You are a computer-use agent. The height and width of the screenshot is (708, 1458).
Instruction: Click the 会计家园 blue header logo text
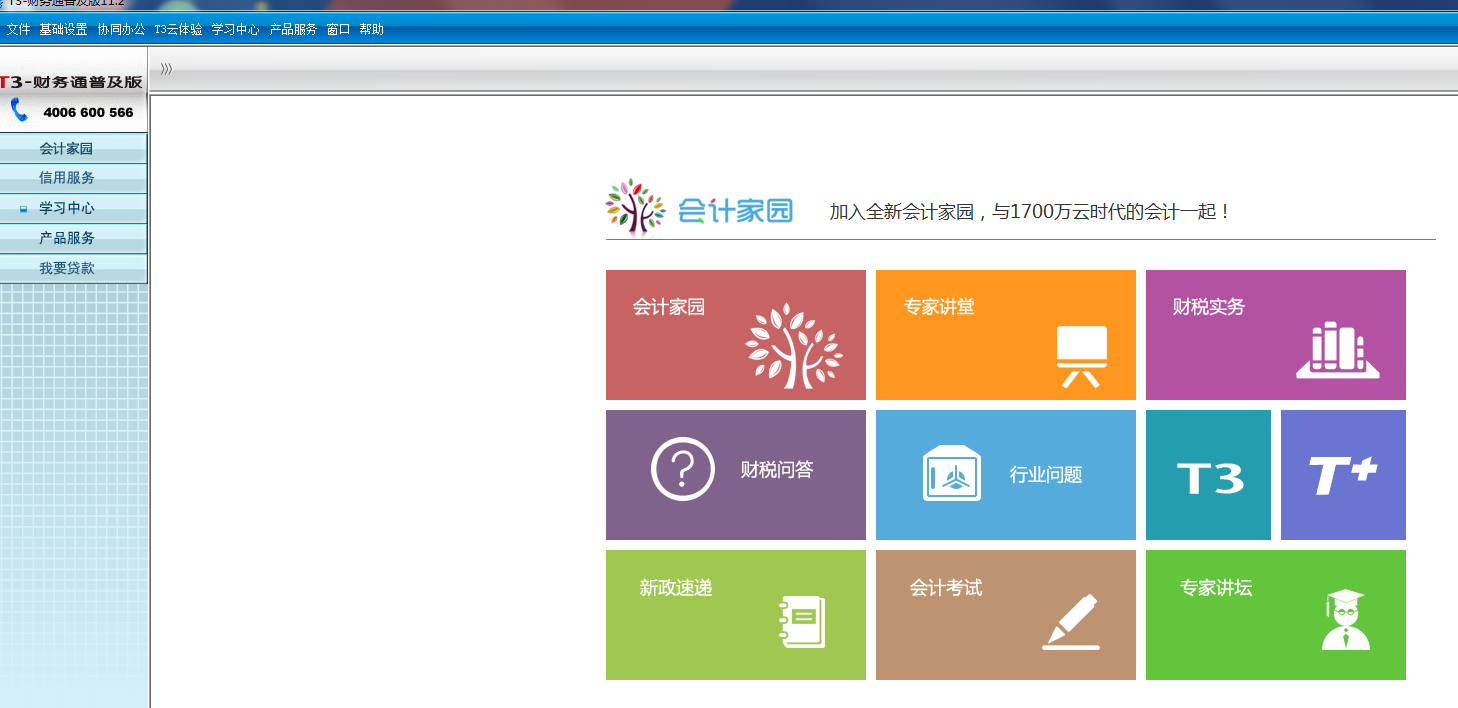point(736,210)
